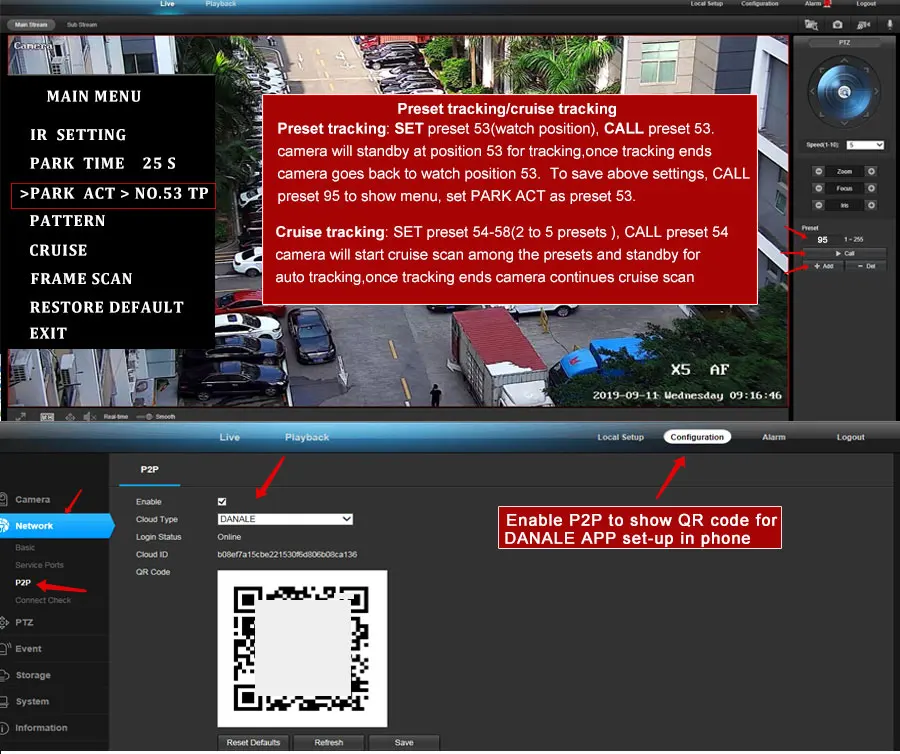Click the aspect ratio icon below the video

pos(47,417)
